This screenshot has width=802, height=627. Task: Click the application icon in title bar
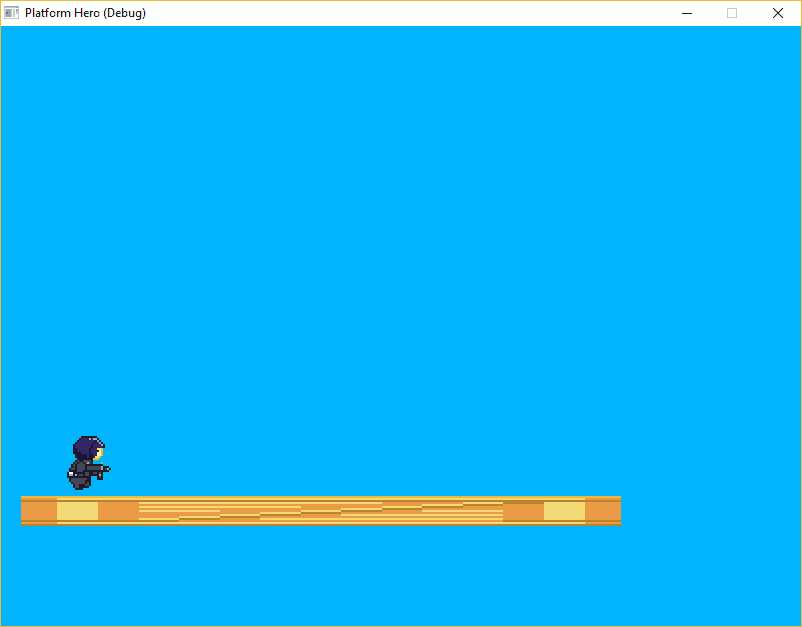pos(11,13)
